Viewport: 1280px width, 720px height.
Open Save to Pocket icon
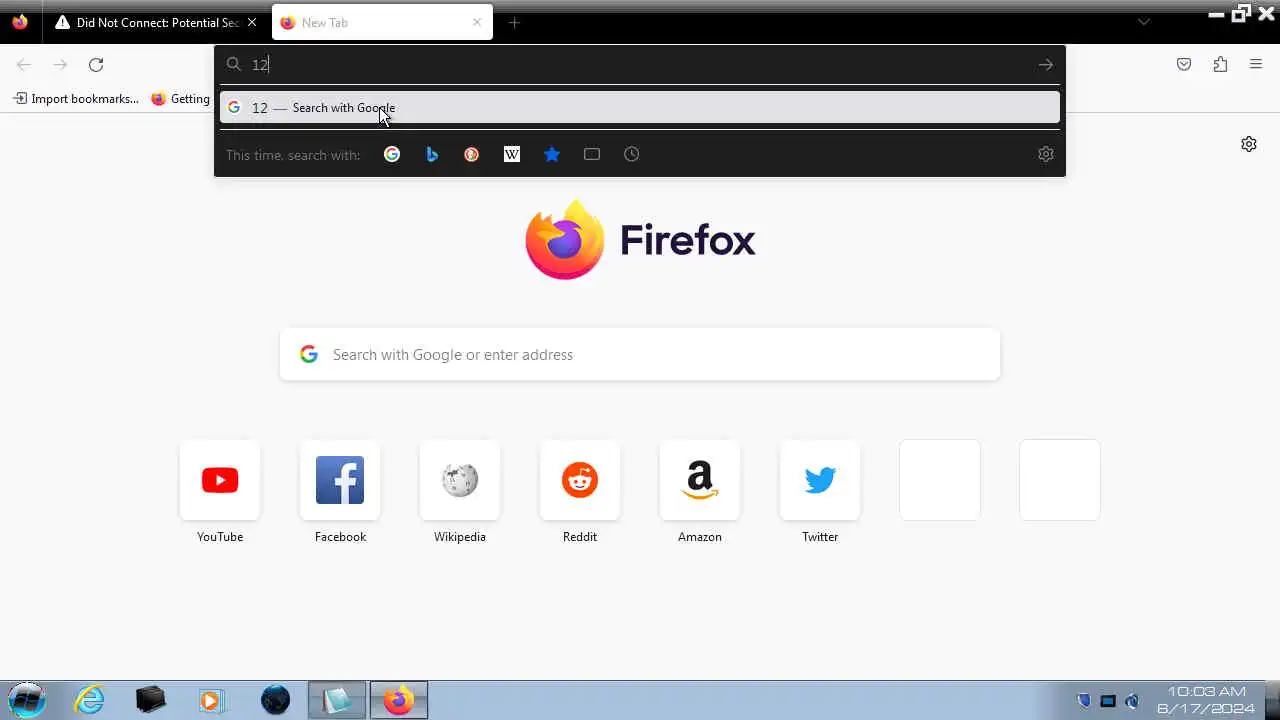click(x=1184, y=65)
